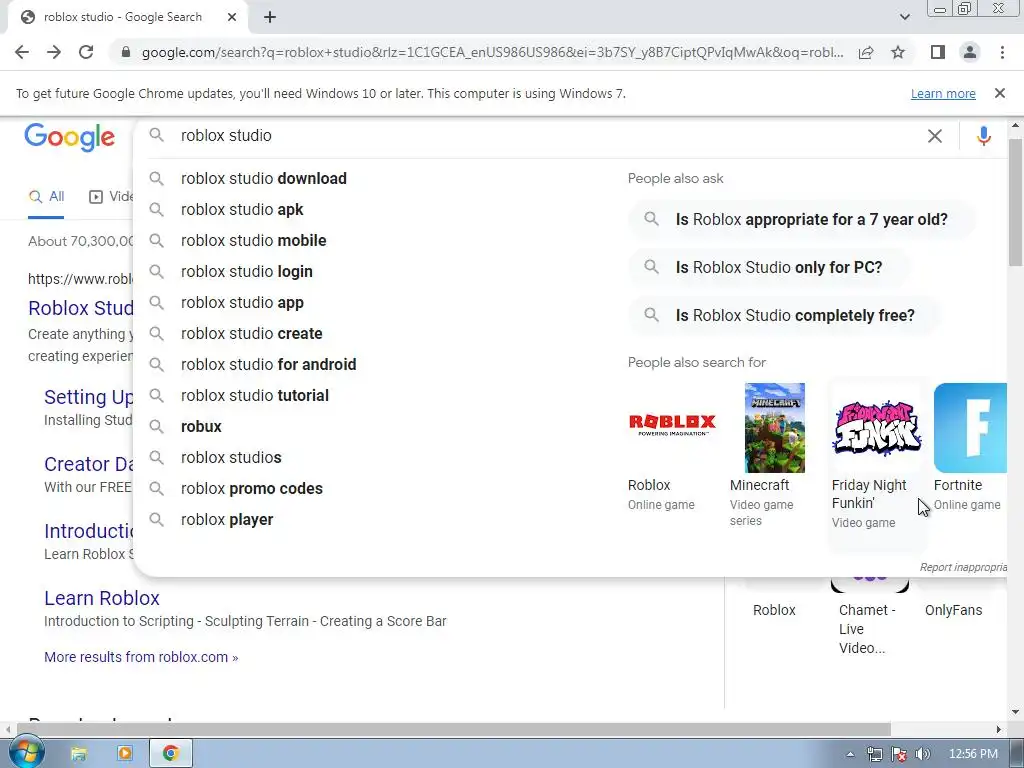Open the Creator Dashboard sitelink
The height and width of the screenshot is (768, 1024).
tap(89, 464)
